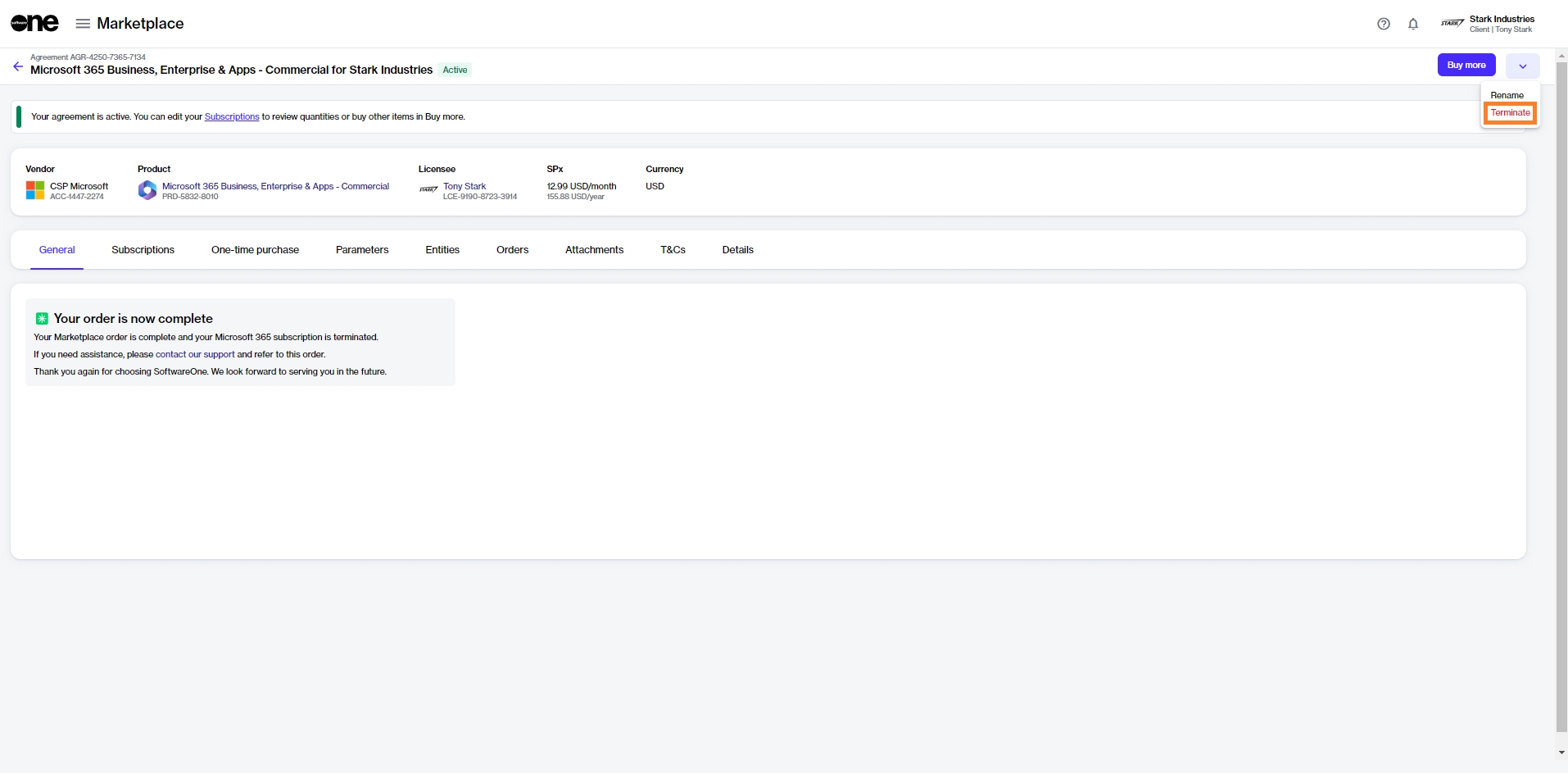
Task: Switch to the Subscriptions tab
Action: point(143,250)
